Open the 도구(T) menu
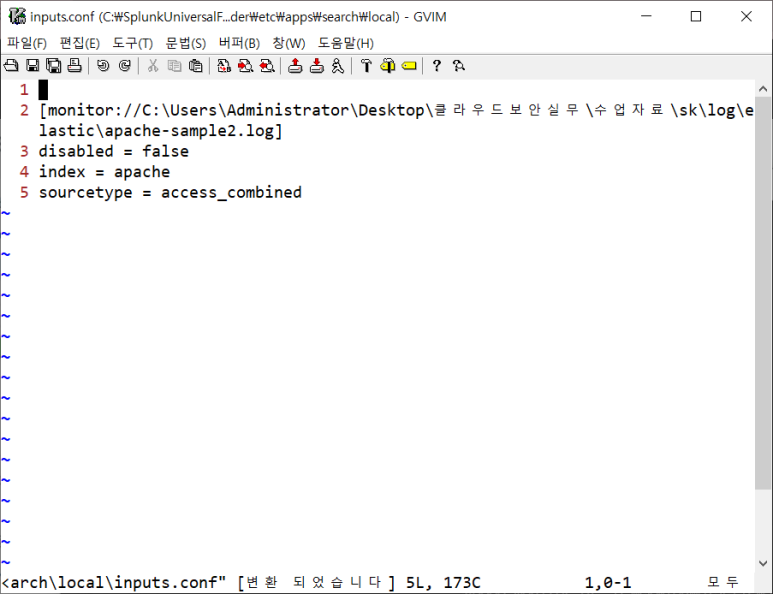 [133, 43]
